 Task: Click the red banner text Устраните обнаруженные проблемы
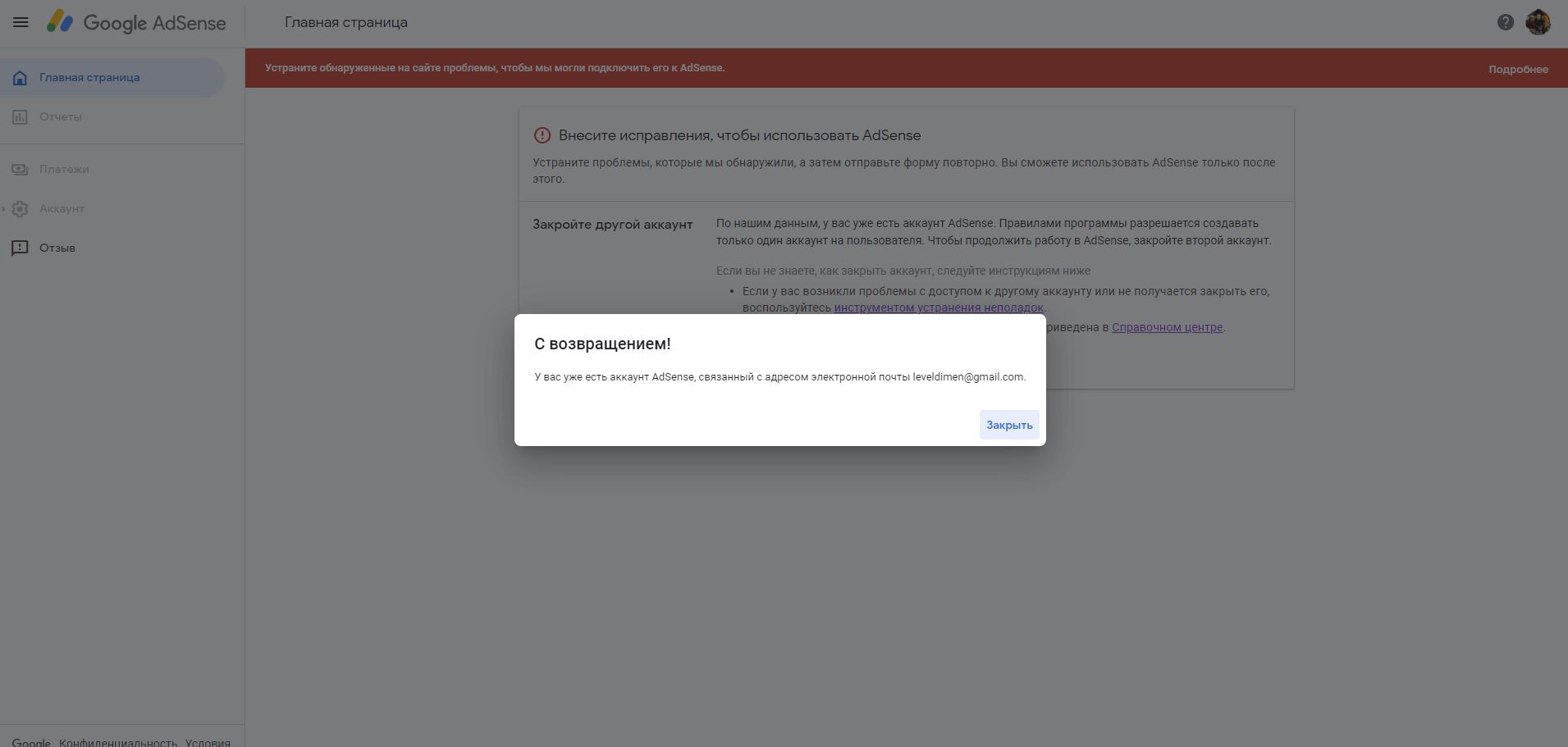pyautogui.click(x=495, y=68)
